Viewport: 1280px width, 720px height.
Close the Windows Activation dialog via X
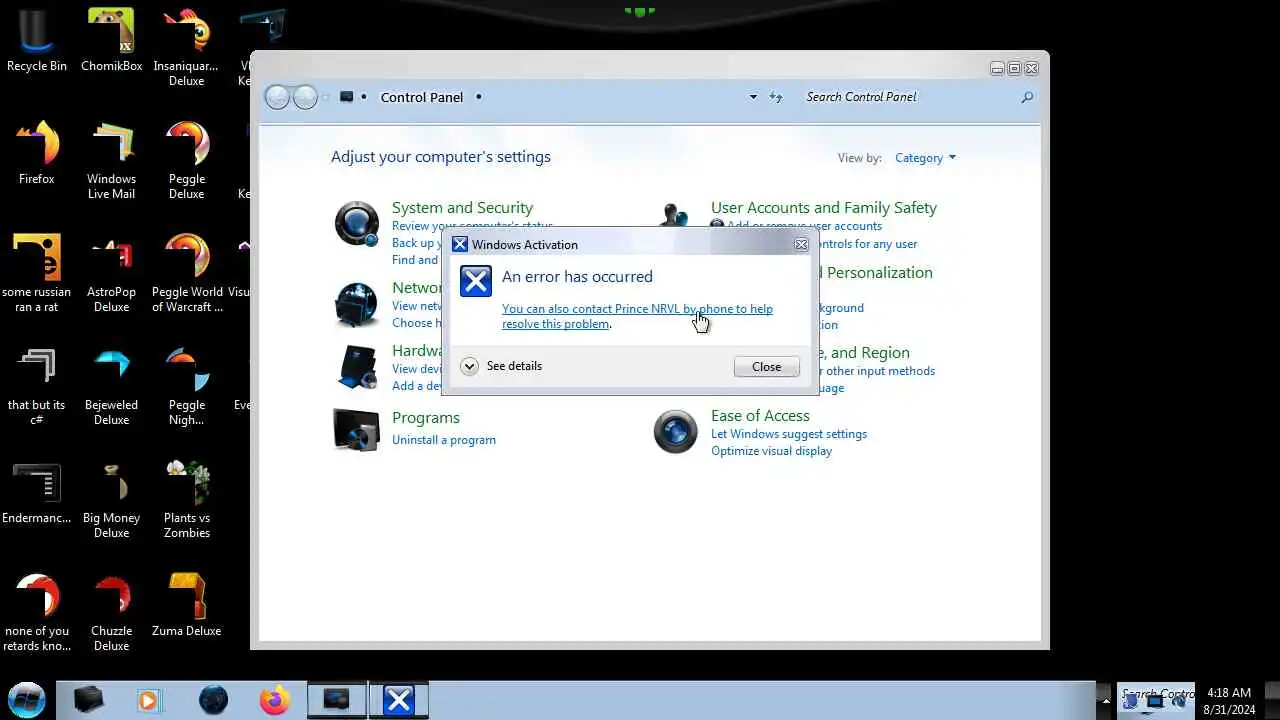[x=801, y=244]
